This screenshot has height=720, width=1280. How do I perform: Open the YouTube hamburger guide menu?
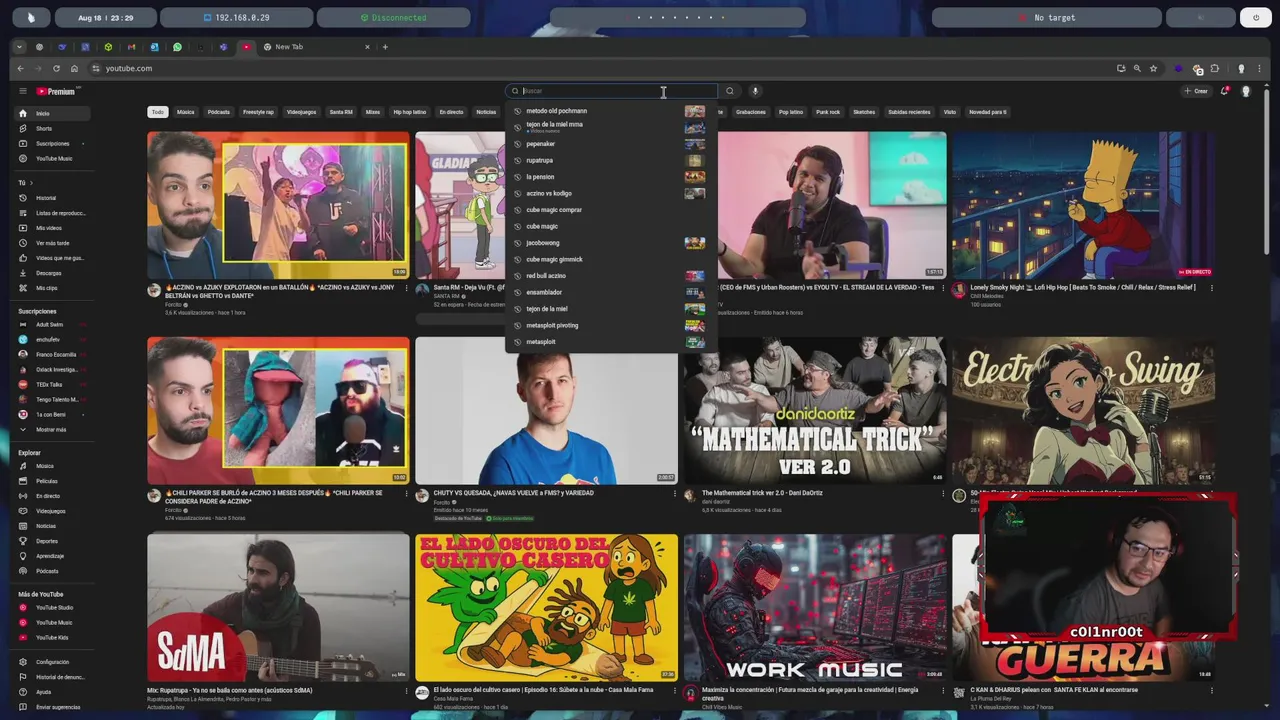point(22,91)
